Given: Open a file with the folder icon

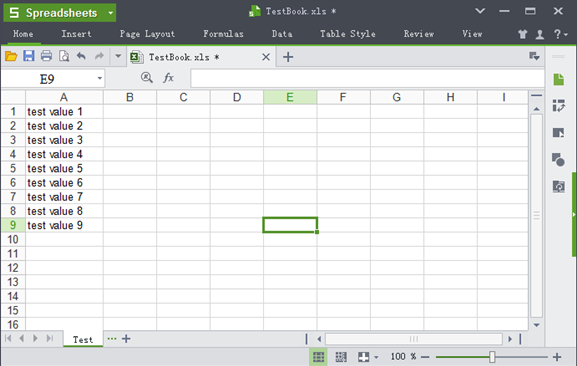Looking at the screenshot, I should click(x=11, y=56).
